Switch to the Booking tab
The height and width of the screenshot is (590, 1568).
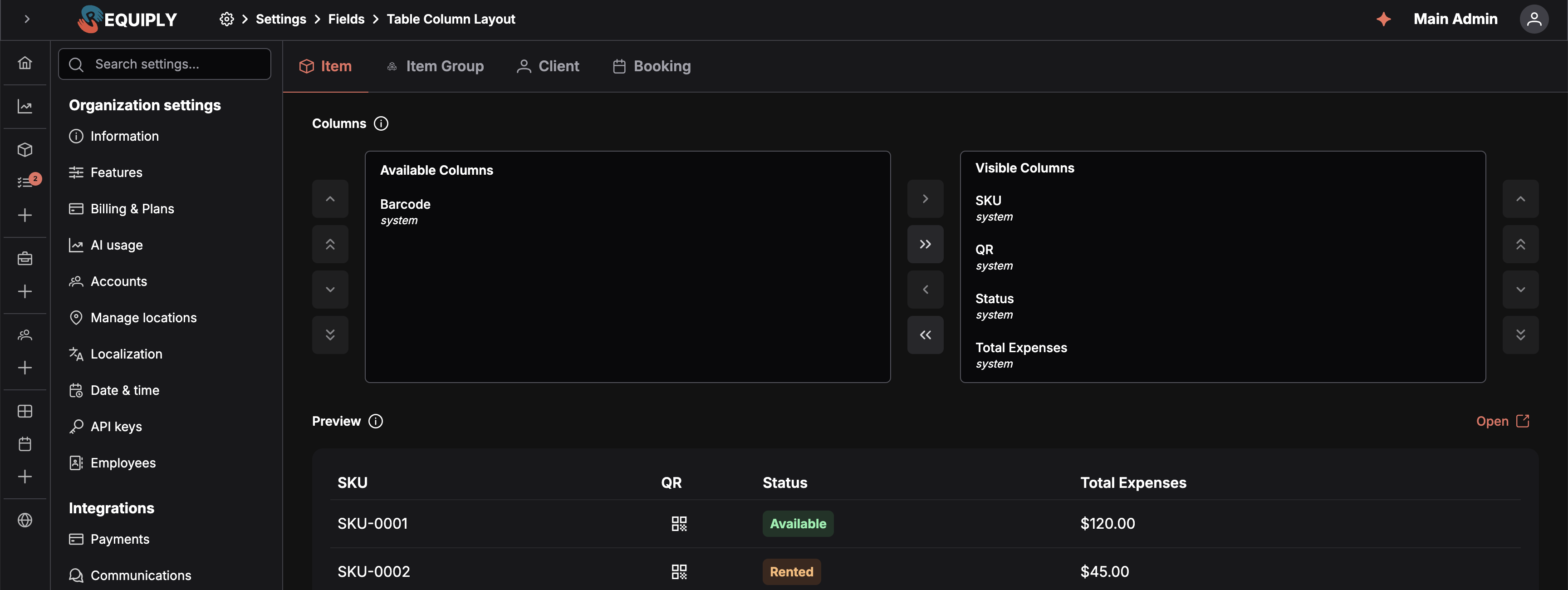click(652, 66)
